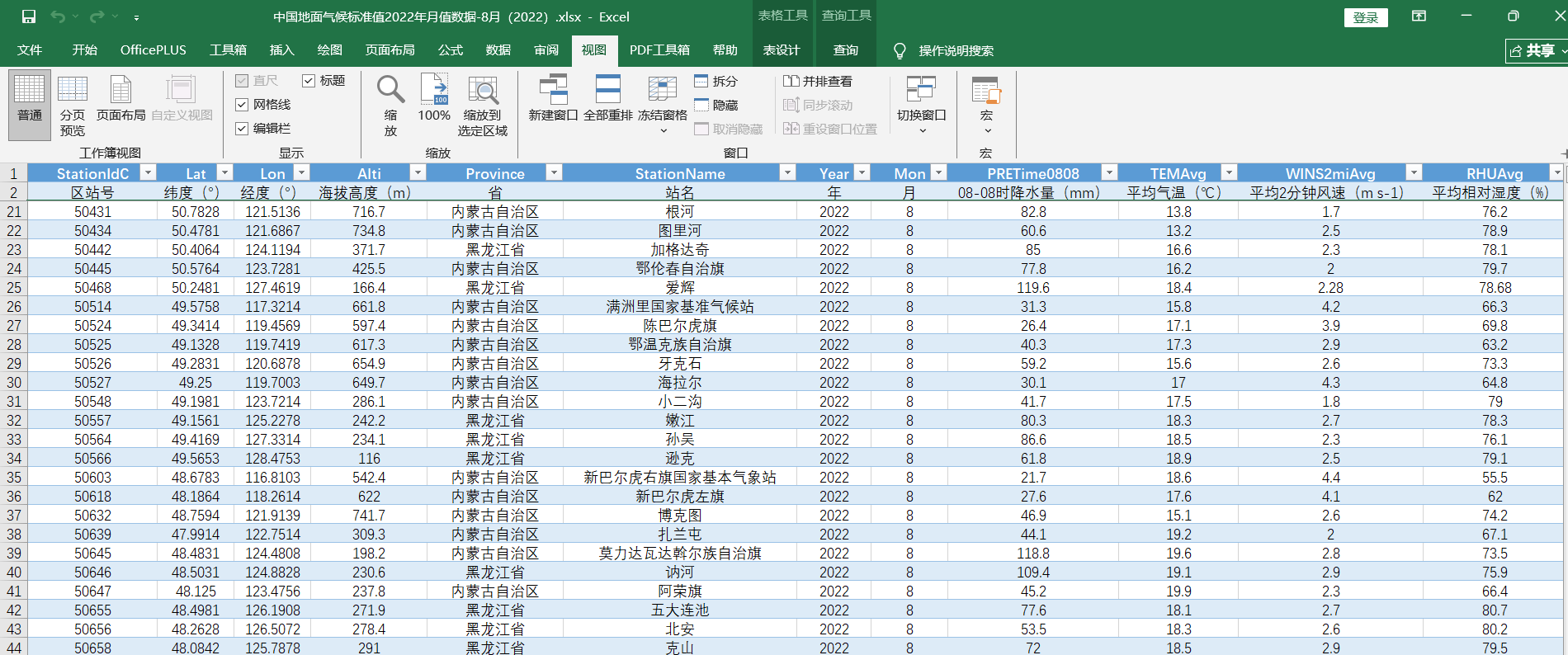Open the OfficePLUS tab
This screenshot has height=655, width=1568.
pyautogui.click(x=153, y=50)
